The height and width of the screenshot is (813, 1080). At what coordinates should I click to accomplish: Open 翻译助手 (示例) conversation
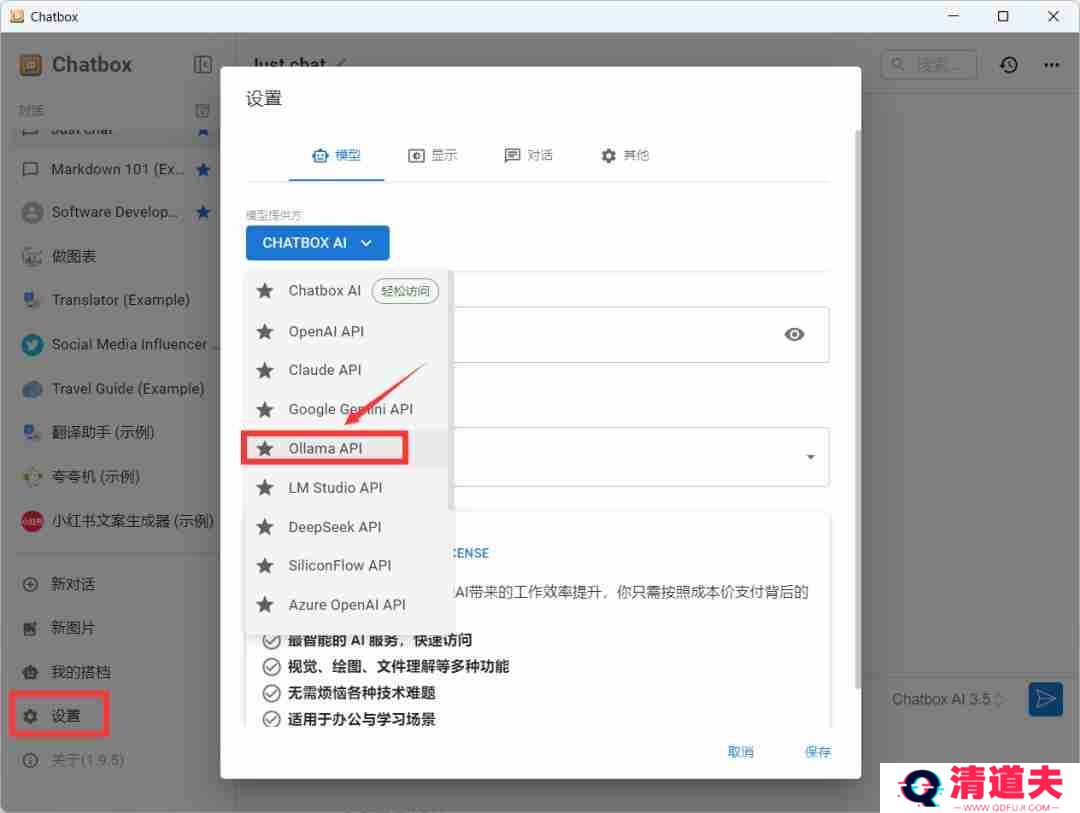click(x=114, y=433)
